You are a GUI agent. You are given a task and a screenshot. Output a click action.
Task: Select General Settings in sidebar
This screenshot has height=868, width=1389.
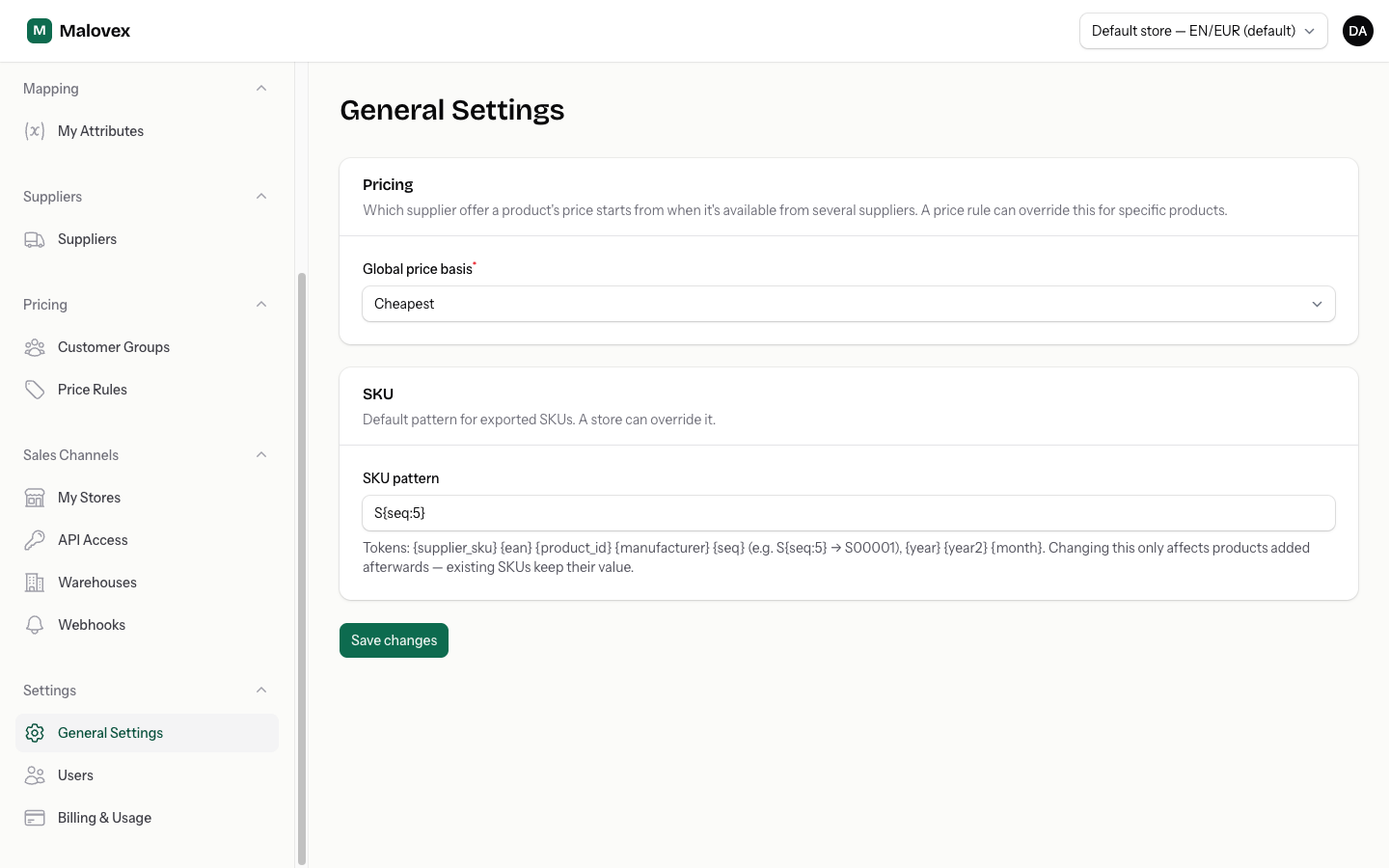pos(147,733)
